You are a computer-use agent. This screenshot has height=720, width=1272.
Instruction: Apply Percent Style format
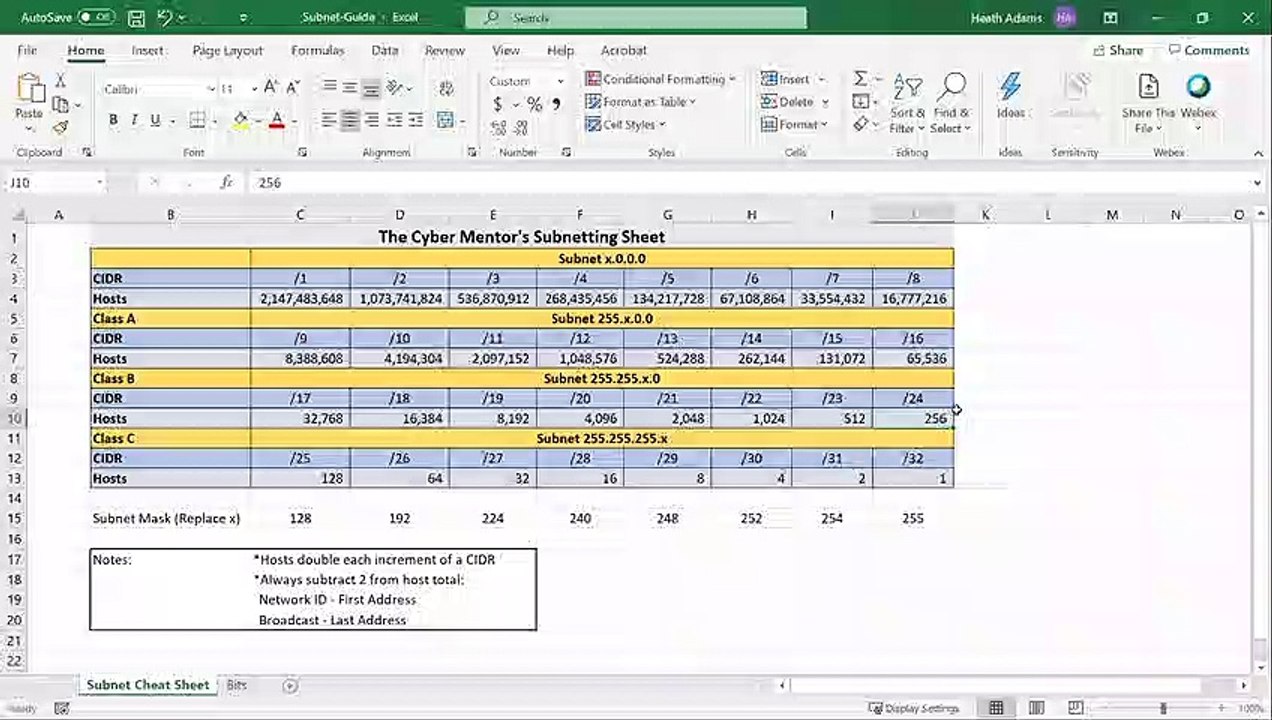tap(535, 104)
